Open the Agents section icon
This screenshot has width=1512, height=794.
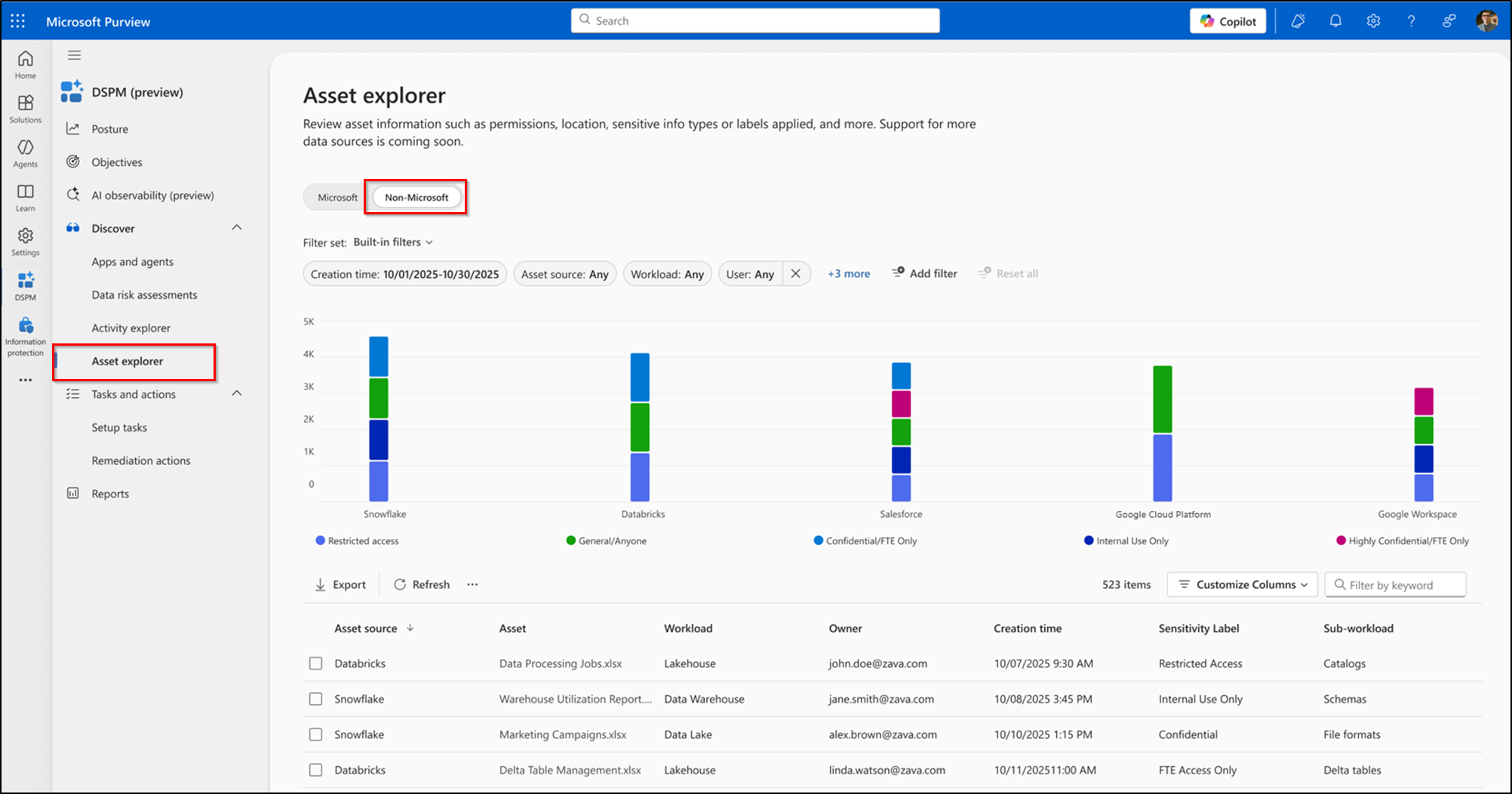click(x=25, y=152)
